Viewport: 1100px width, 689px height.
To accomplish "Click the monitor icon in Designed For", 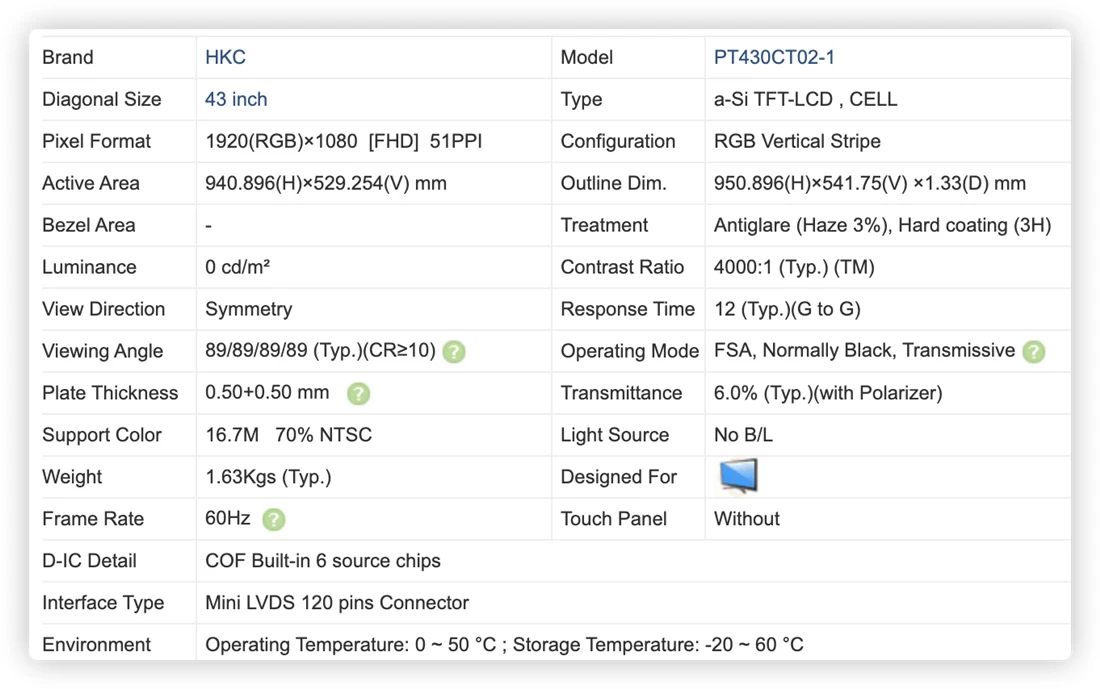I will 738,476.
